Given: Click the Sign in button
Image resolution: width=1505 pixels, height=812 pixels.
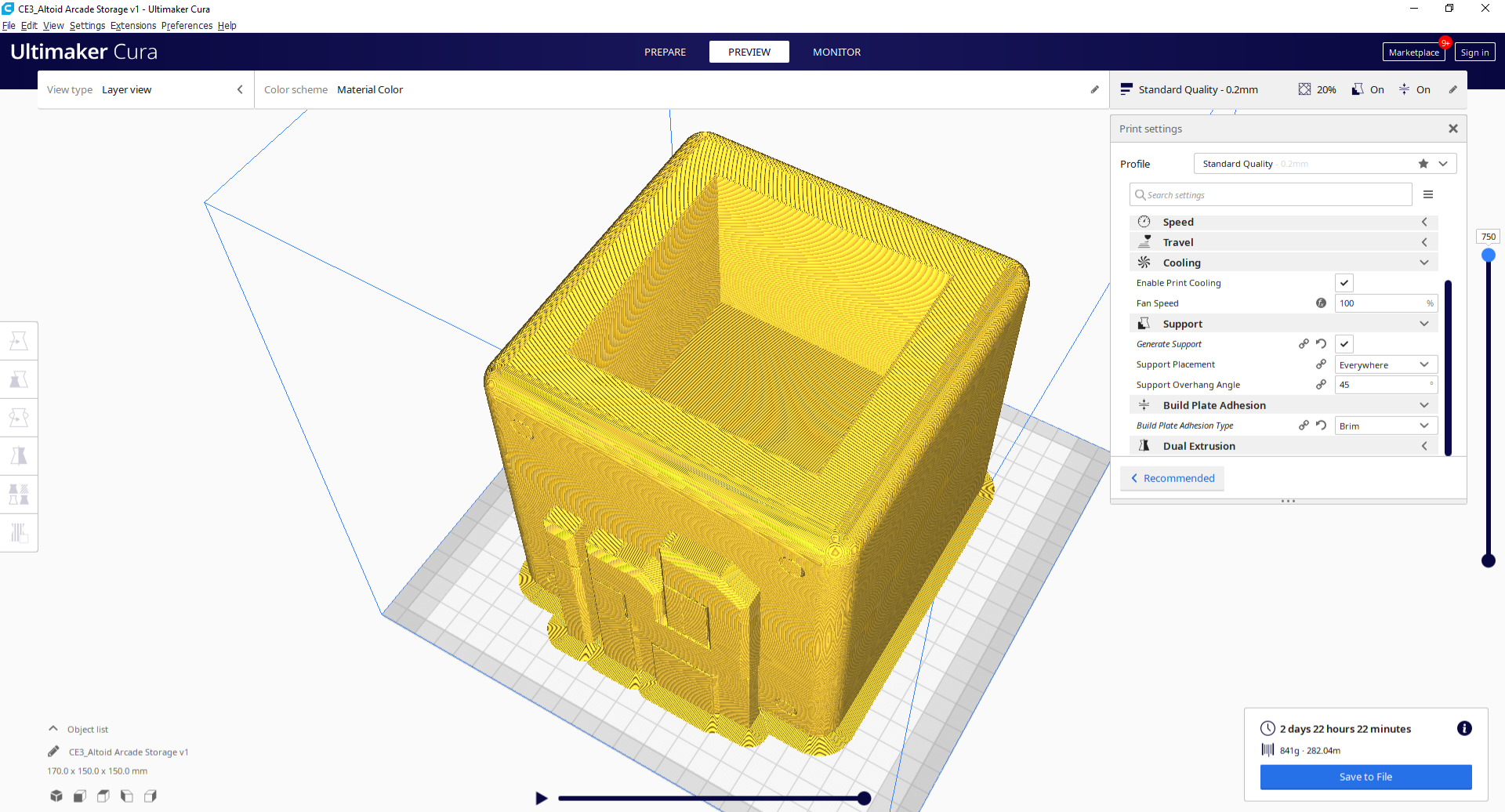Looking at the screenshot, I should point(1474,52).
